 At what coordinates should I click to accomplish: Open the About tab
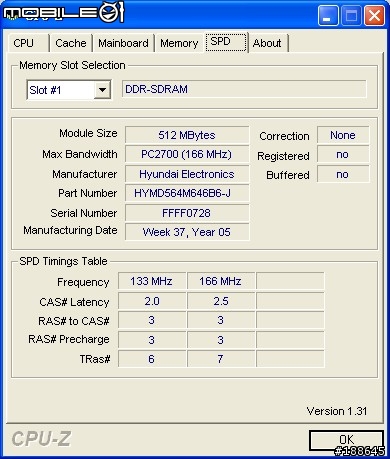click(268, 43)
